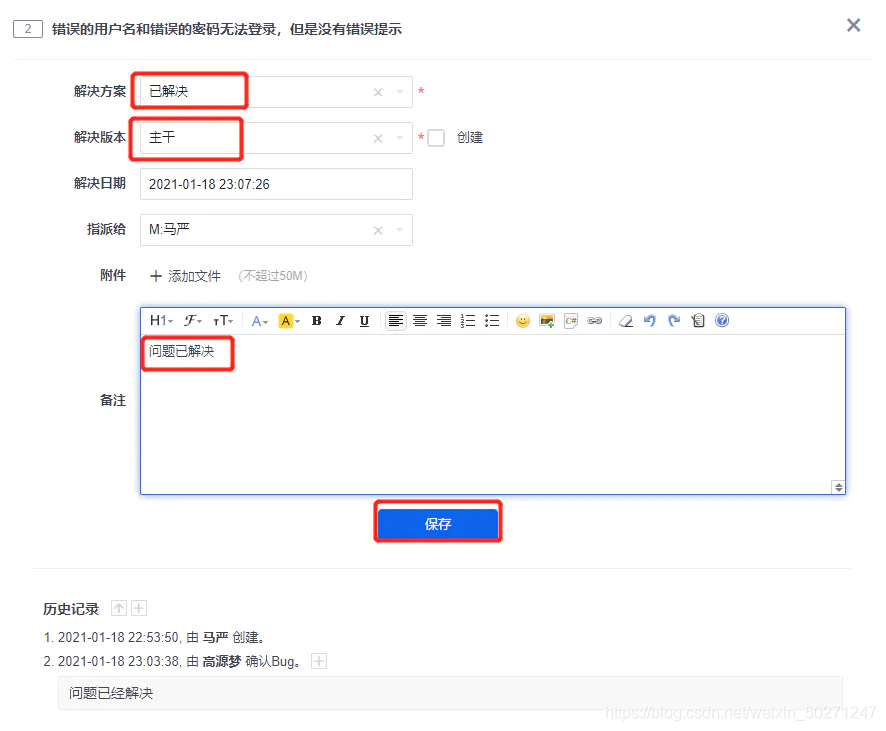Image resolution: width=886 pixels, height=731 pixels.
Task: Select the 已解决 solution field
Action: click(276, 92)
